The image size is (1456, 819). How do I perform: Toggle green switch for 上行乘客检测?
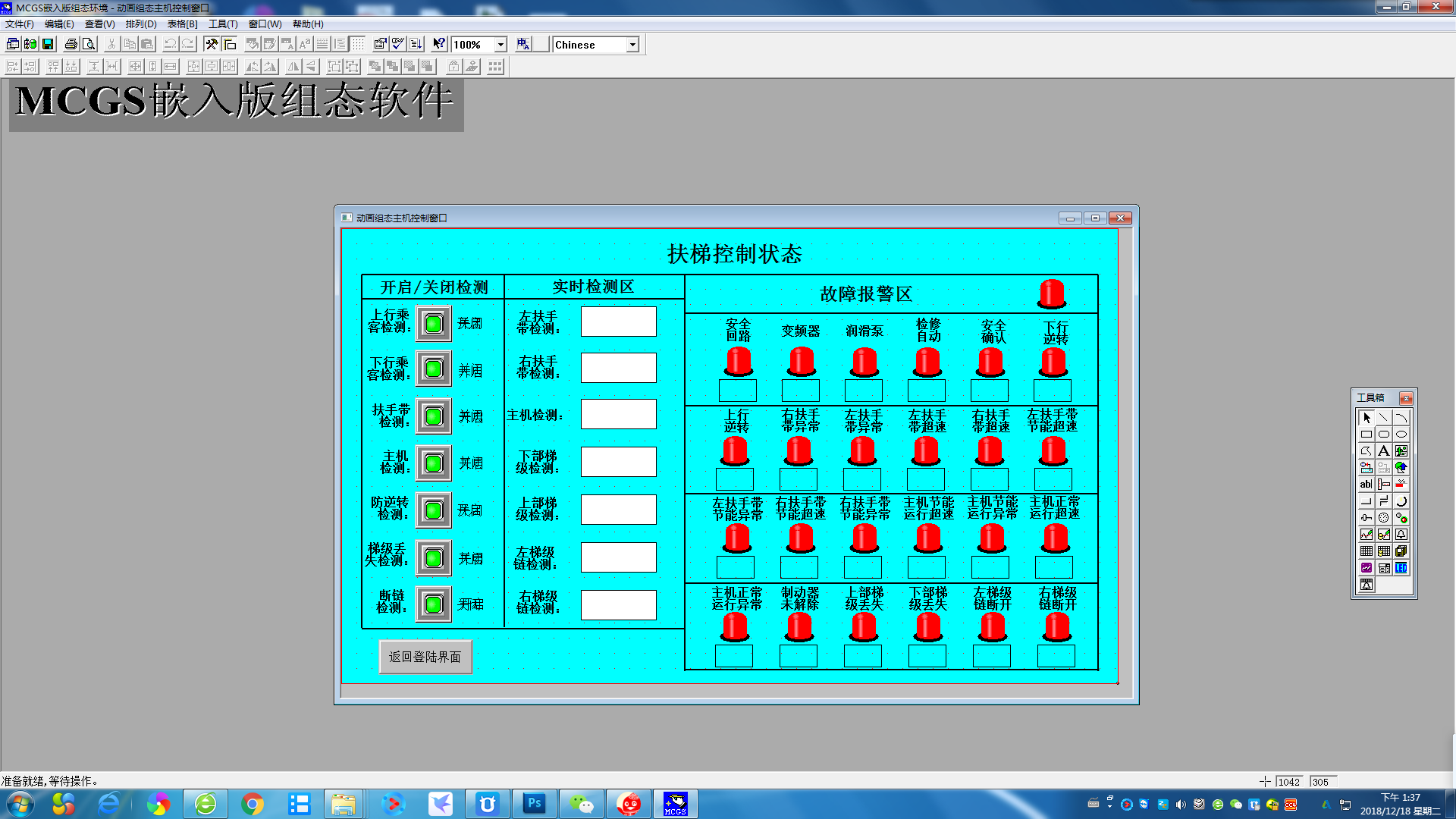pos(434,325)
